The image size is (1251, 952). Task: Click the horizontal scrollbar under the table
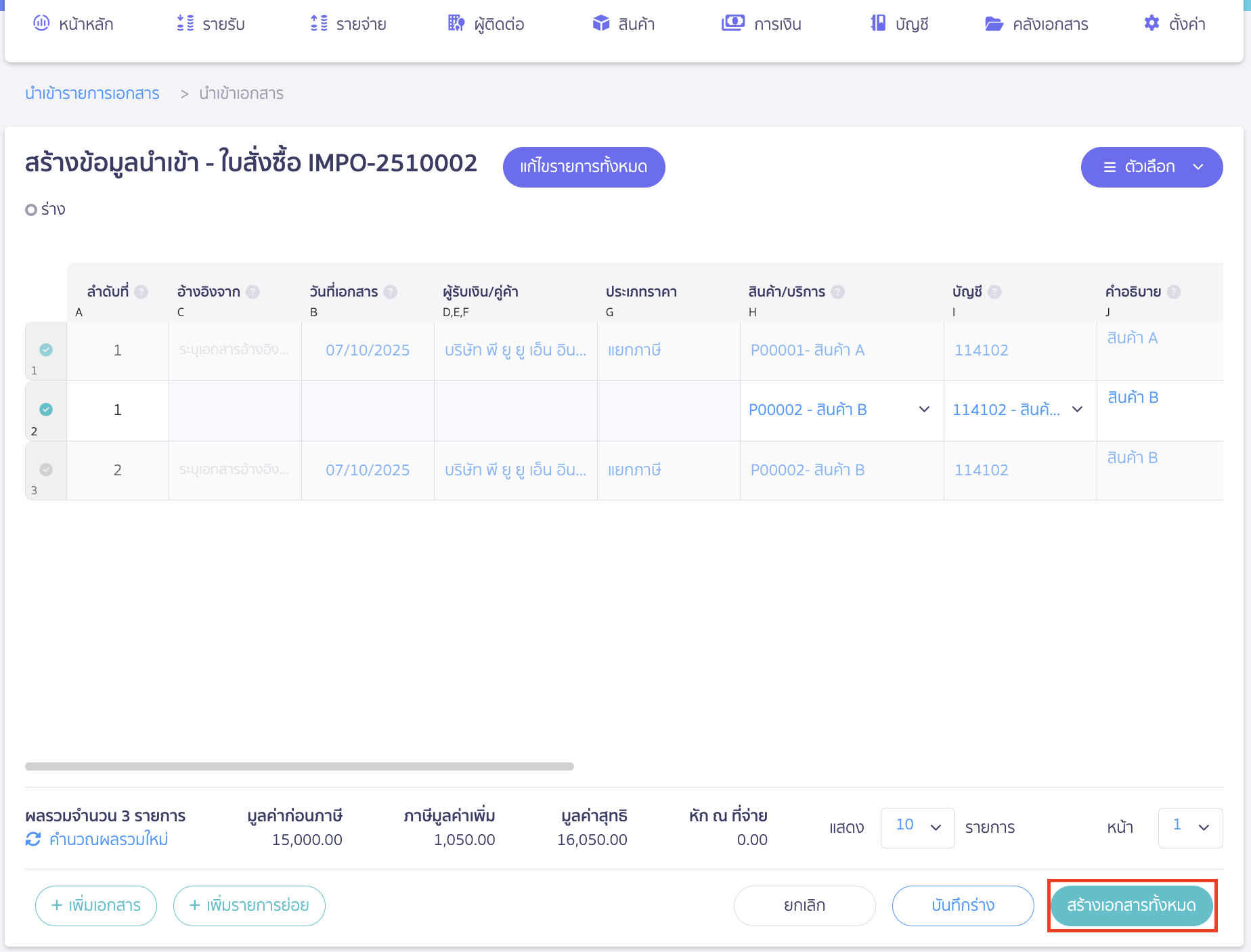(x=299, y=766)
